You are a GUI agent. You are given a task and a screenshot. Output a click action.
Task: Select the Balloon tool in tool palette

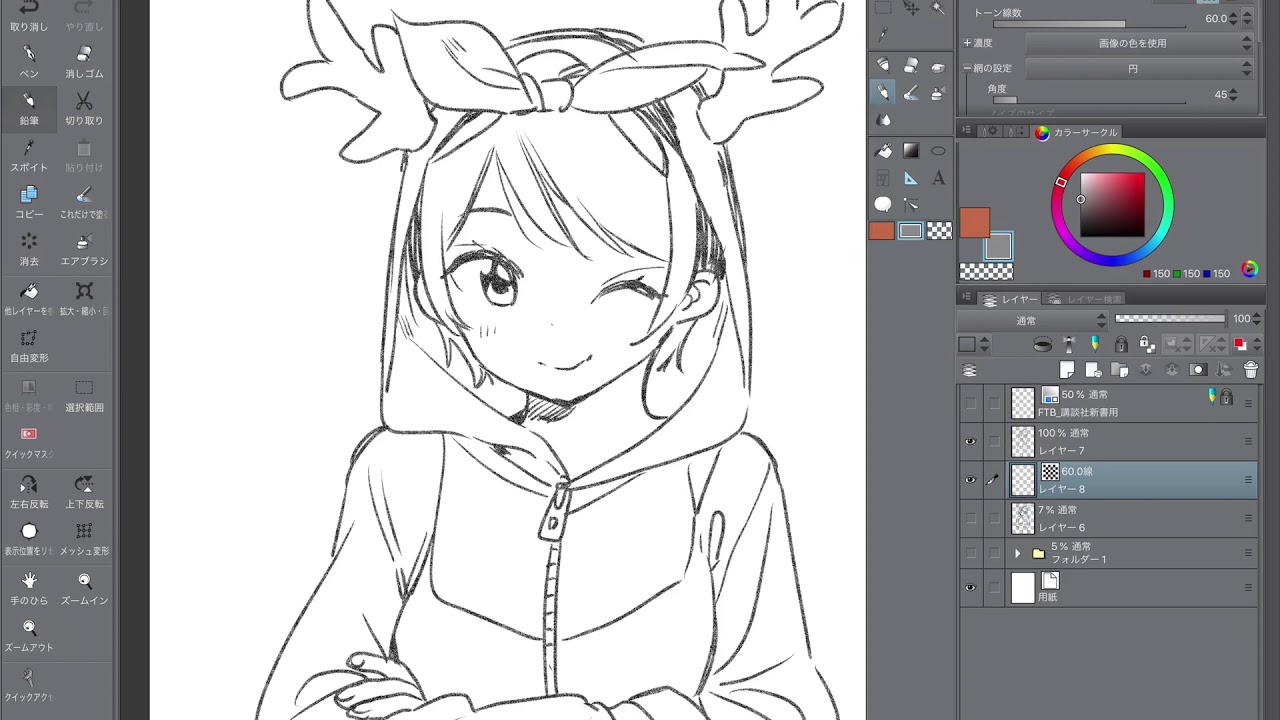coord(883,204)
